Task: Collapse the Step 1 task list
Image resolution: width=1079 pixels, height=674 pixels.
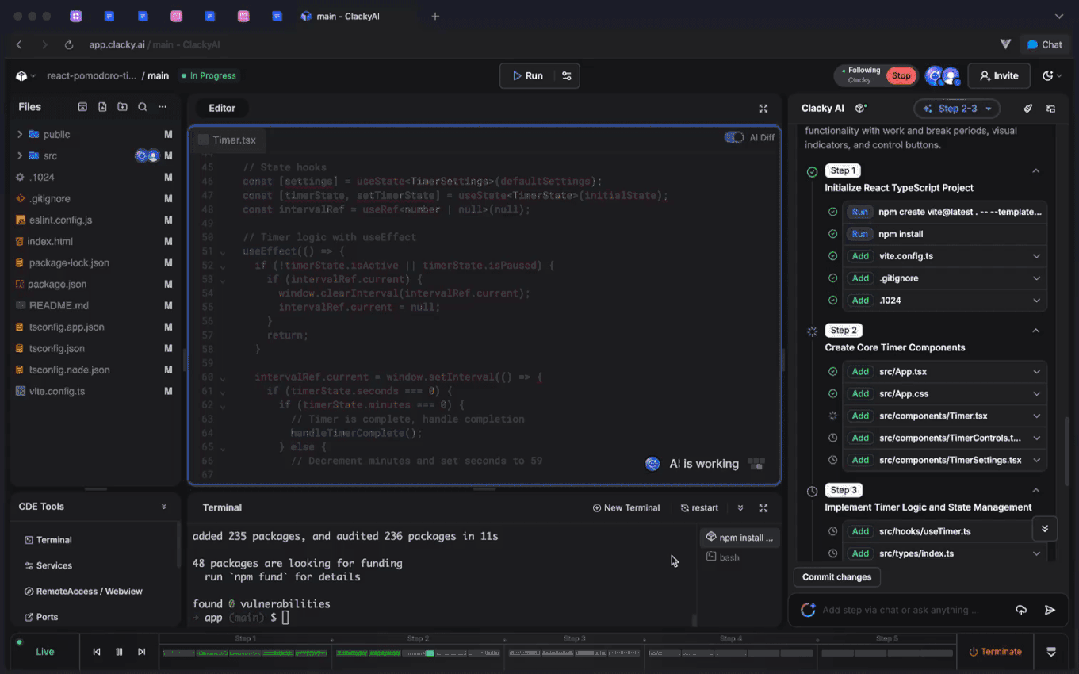Action: (x=1036, y=170)
